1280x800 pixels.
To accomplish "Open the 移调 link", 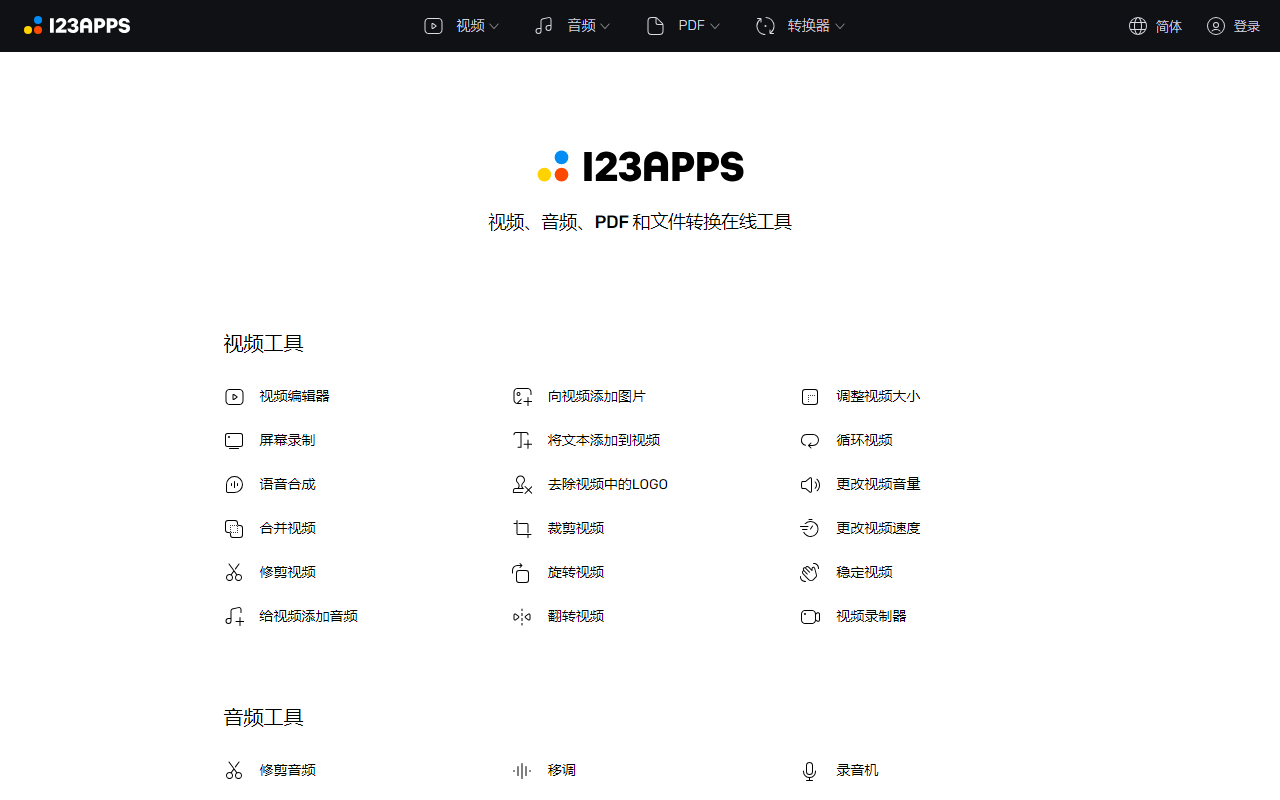I will point(562,771).
